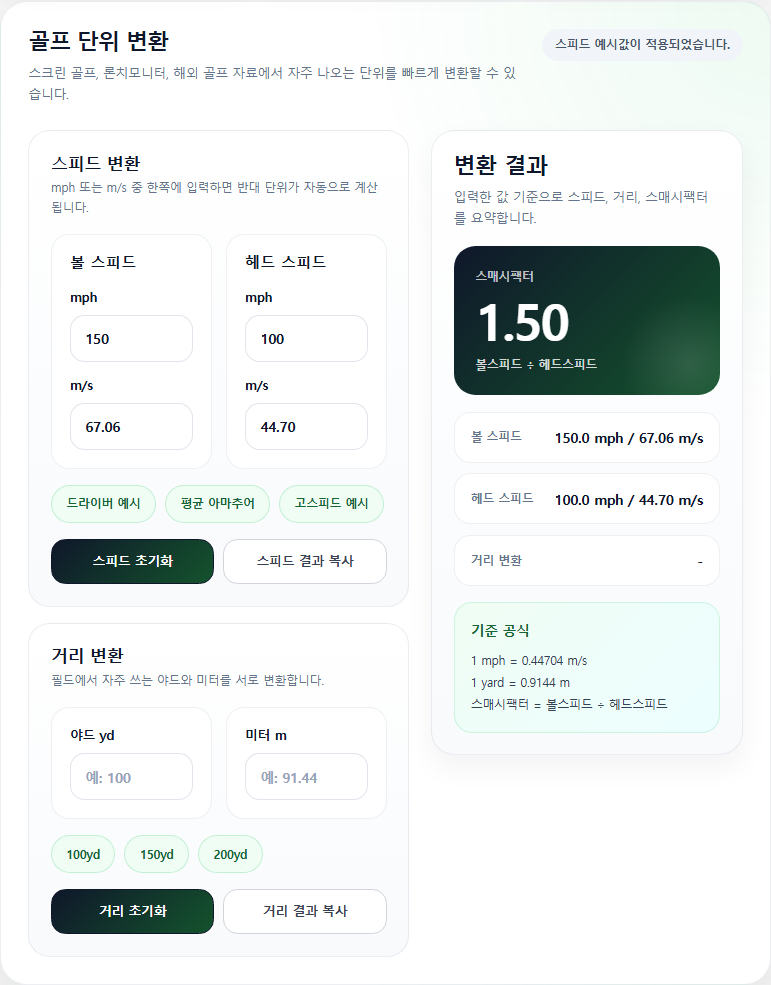Image resolution: width=771 pixels, height=985 pixels.
Task: Click the head speed m/s input showing 44.70
Action: coord(306,427)
